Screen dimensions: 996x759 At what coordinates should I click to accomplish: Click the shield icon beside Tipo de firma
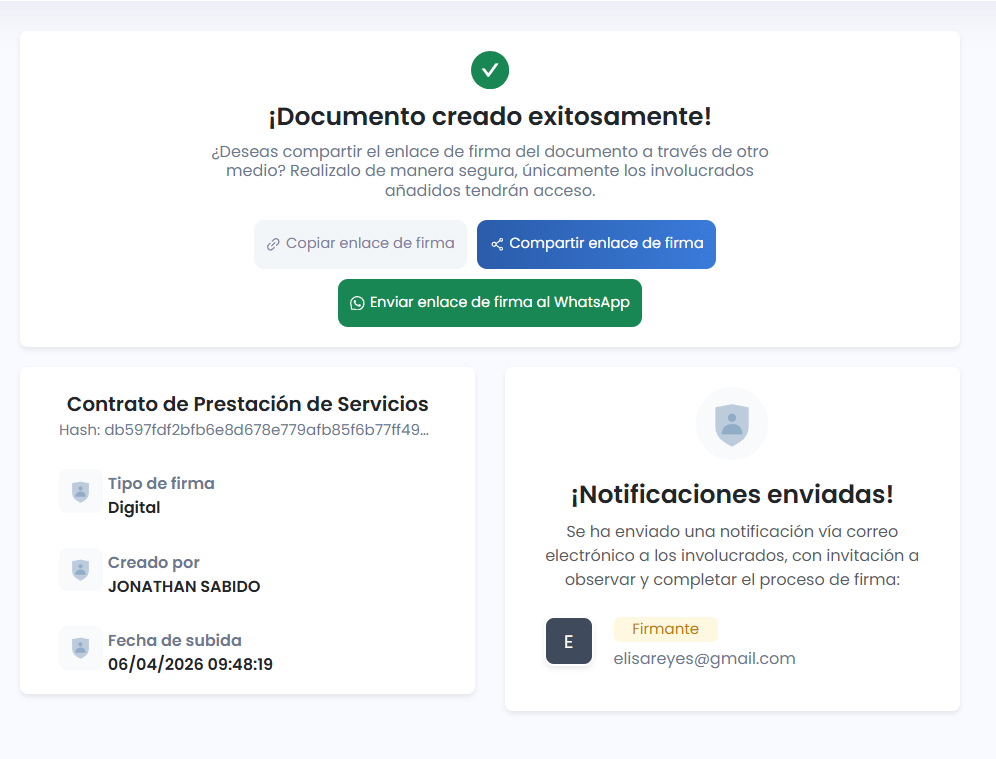(81, 491)
